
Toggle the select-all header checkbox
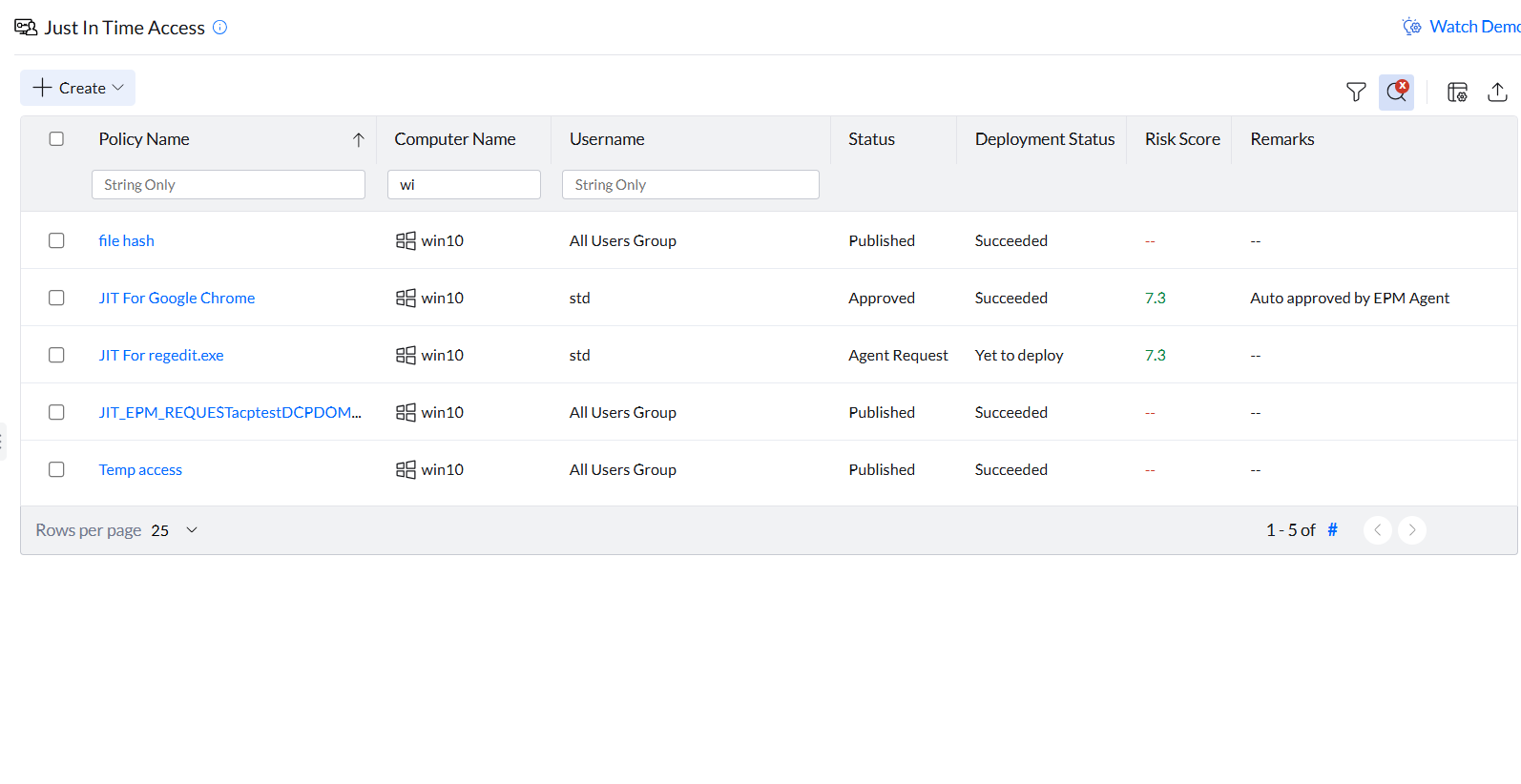[x=56, y=139]
